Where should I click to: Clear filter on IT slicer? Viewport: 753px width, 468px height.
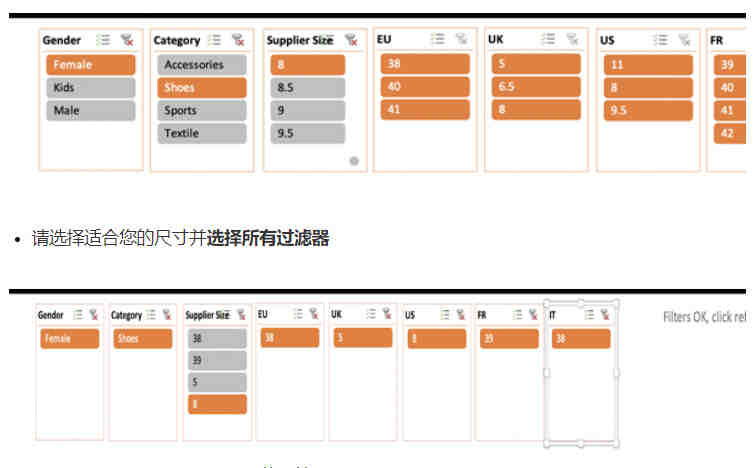[x=605, y=315]
